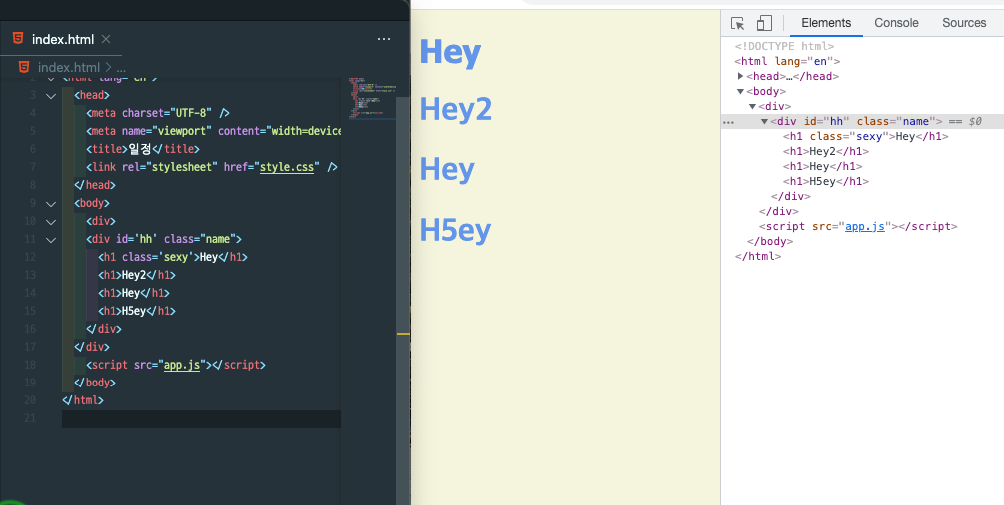Fold the head block at line 3
The width and height of the screenshot is (1004, 505).
coord(51,95)
